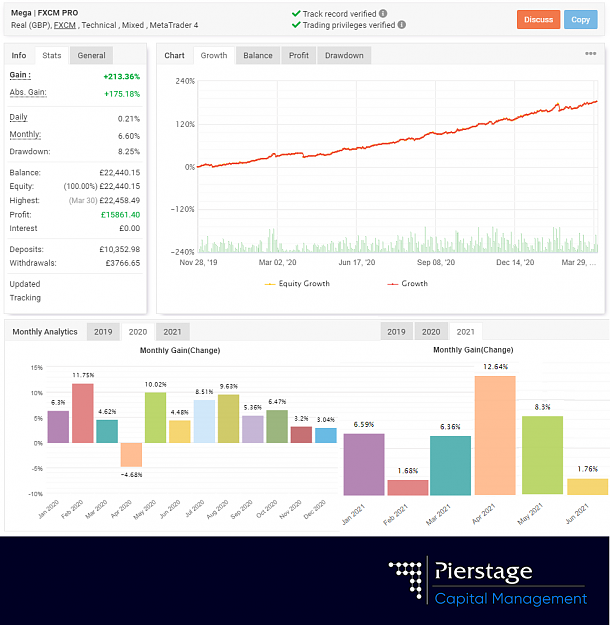Viewport: 610px width, 625px height.
Task: Click the Feb 2021 1.68% bar
Action: (x=408, y=487)
